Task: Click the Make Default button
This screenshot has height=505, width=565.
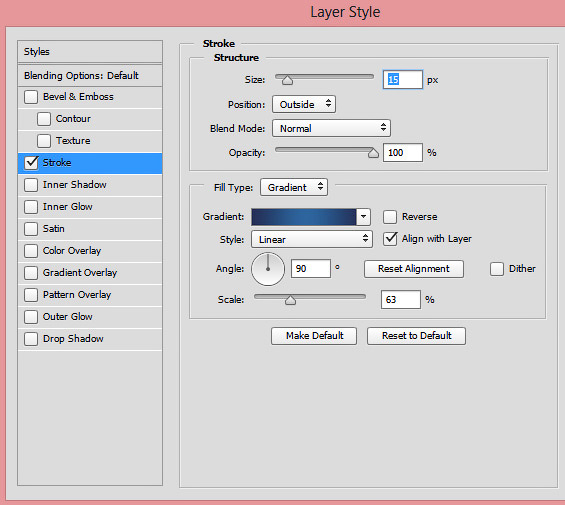Action: [x=314, y=336]
